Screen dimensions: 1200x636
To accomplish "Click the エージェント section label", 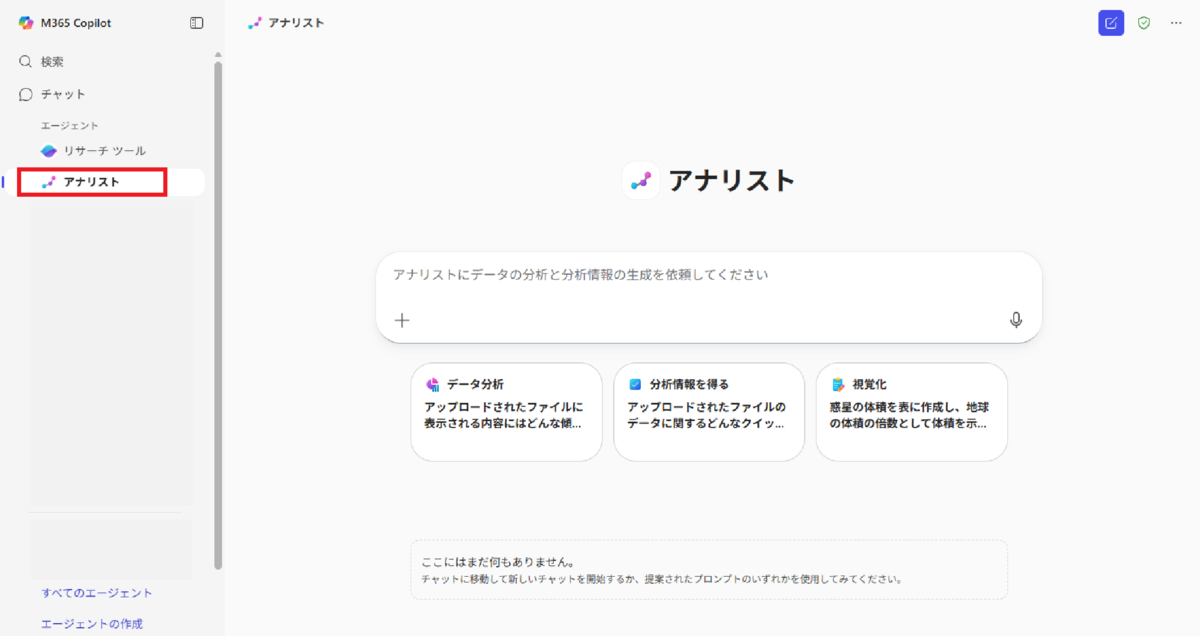I will (70, 126).
